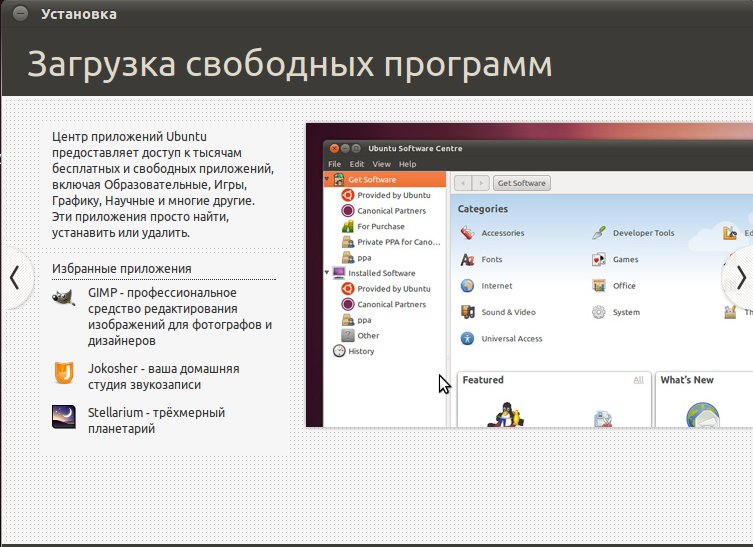Viewport: 753px width, 547px height.
Task: Open the File menu in Software Centre
Action: coord(334,164)
